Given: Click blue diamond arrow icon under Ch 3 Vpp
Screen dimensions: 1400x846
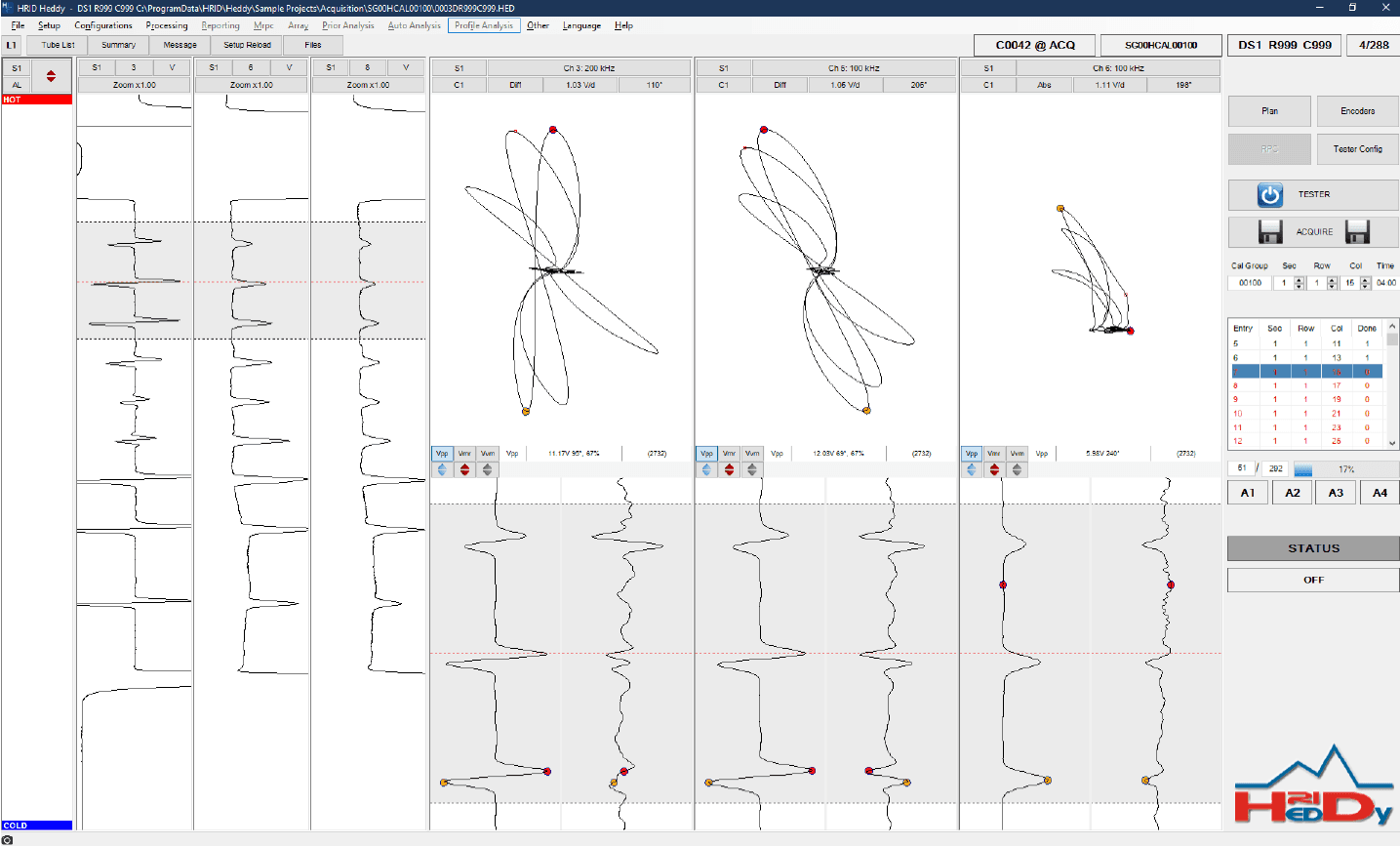Looking at the screenshot, I should pos(442,469).
